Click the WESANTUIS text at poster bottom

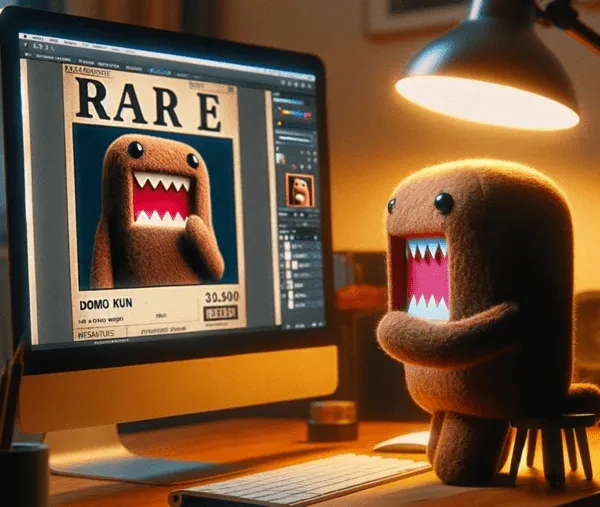[96, 334]
